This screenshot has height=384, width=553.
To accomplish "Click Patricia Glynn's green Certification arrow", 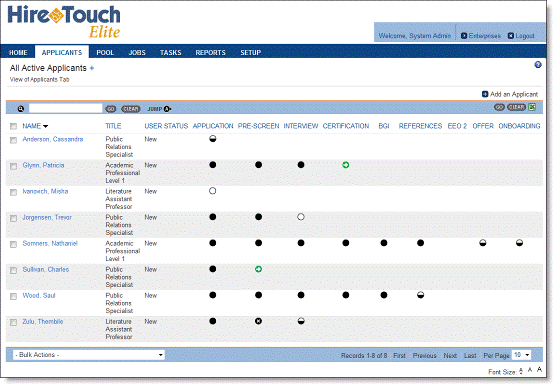I will [x=346, y=165].
